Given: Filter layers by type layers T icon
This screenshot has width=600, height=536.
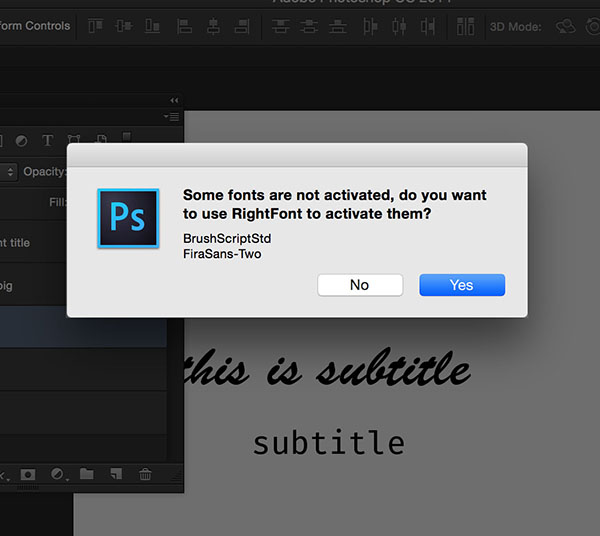Looking at the screenshot, I should (x=47, y=140).
